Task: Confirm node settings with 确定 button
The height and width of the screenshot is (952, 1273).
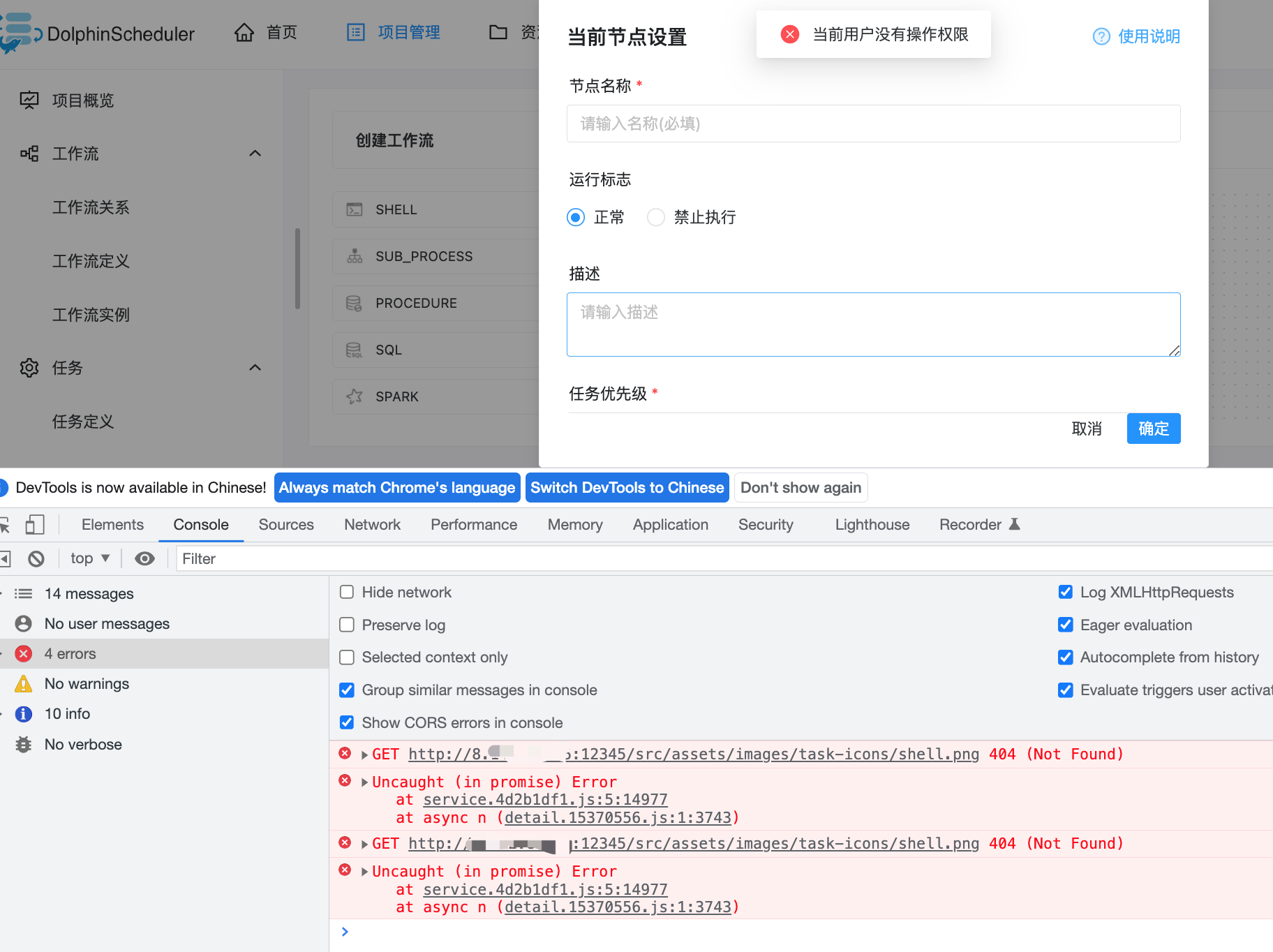Action: click(x=1152, y=428)
